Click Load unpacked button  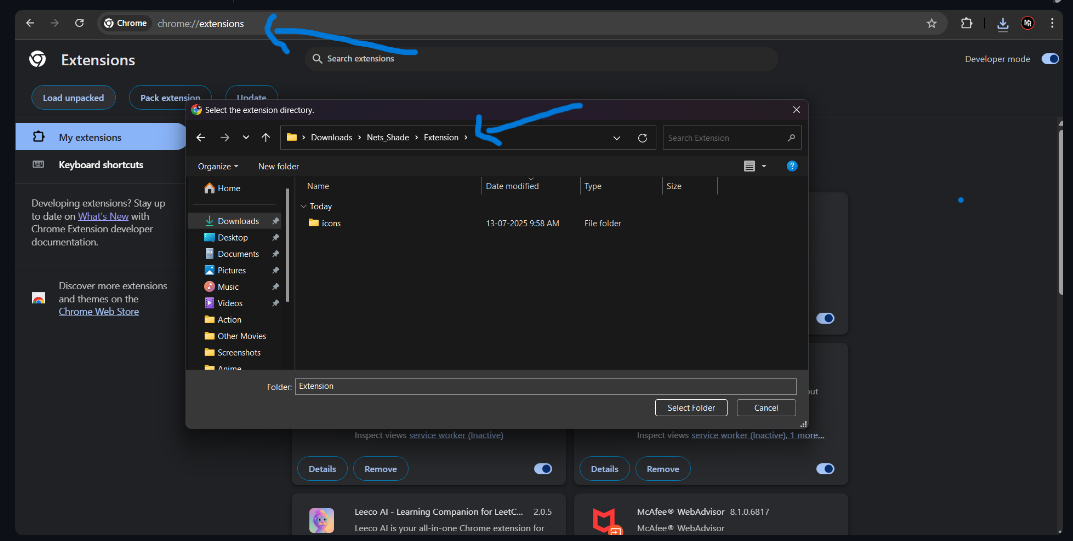(x=73, y=98)
